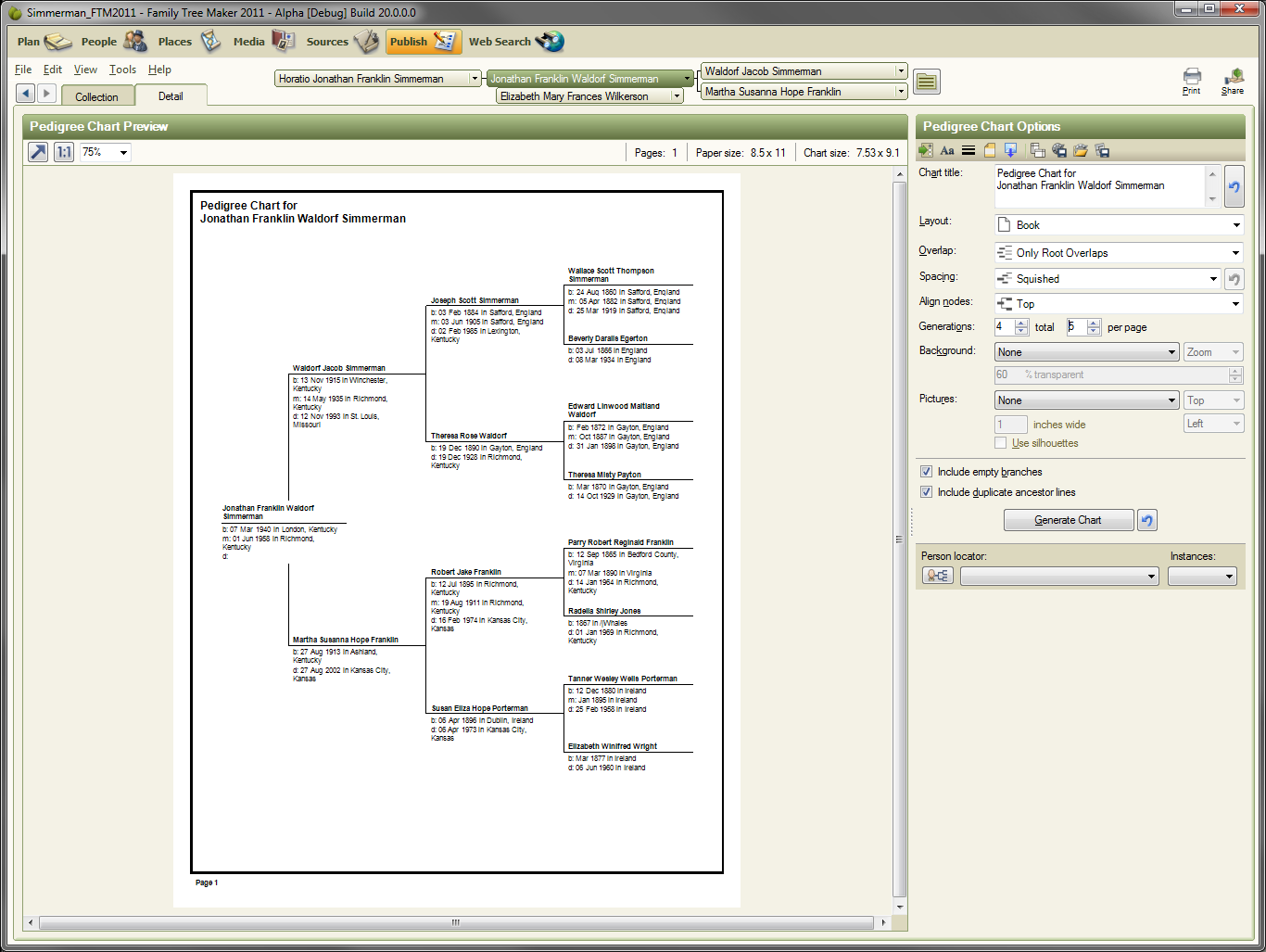This screenshot has width=1266, height=952.
Task: Open the Edit menu
Action: pos(53,70)
